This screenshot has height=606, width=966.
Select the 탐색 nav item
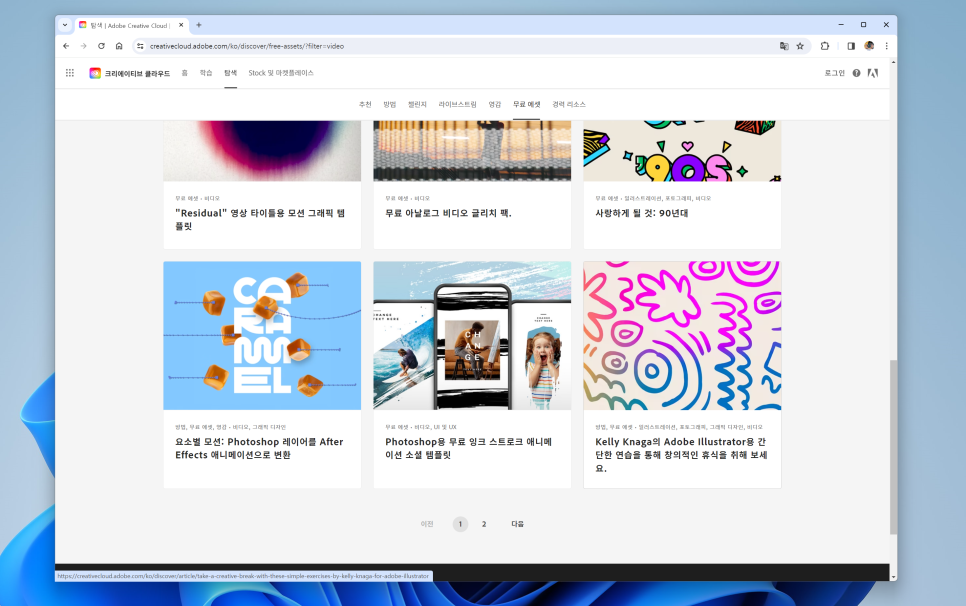pos(230,73)
